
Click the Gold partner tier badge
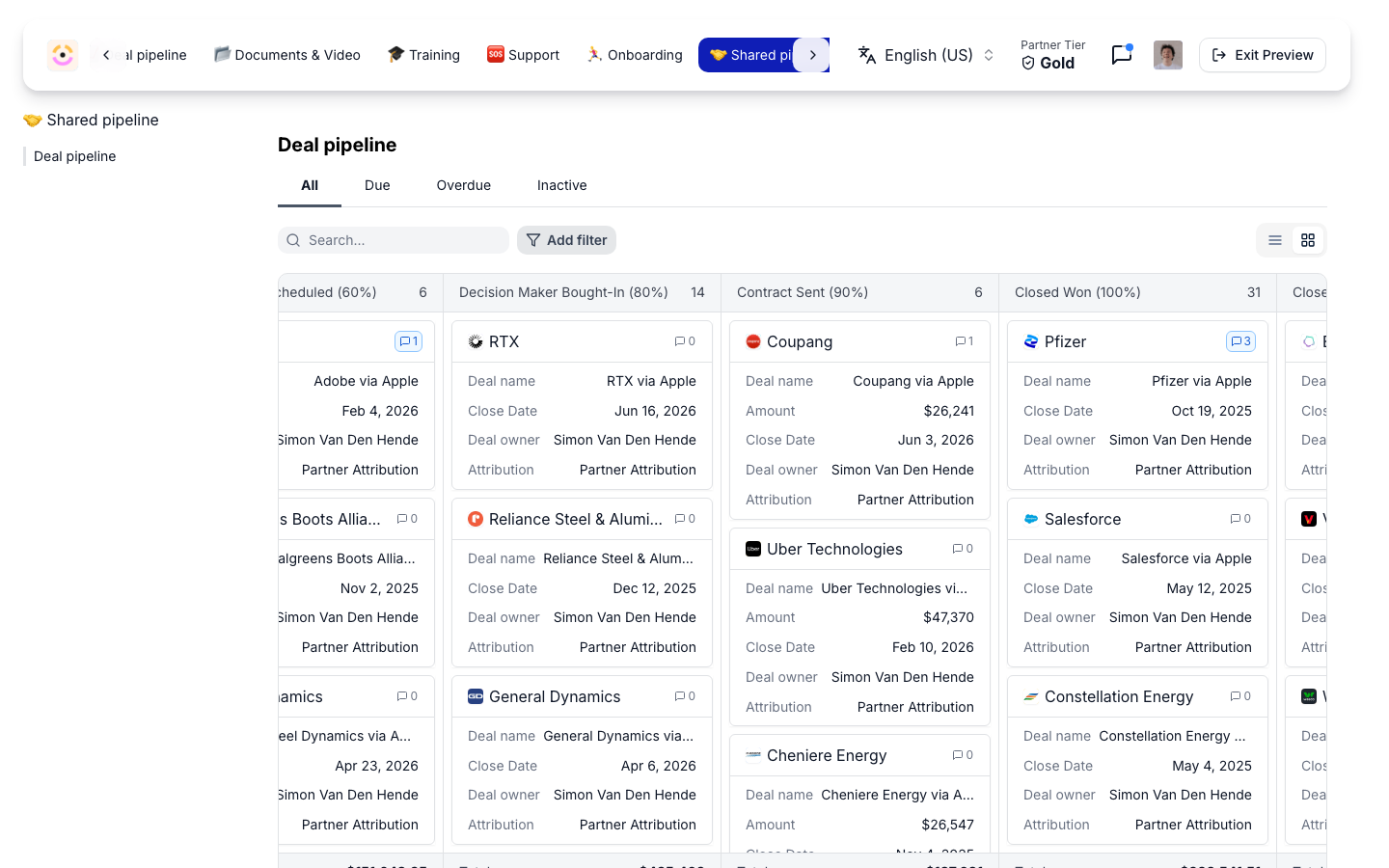(1048, 63)
